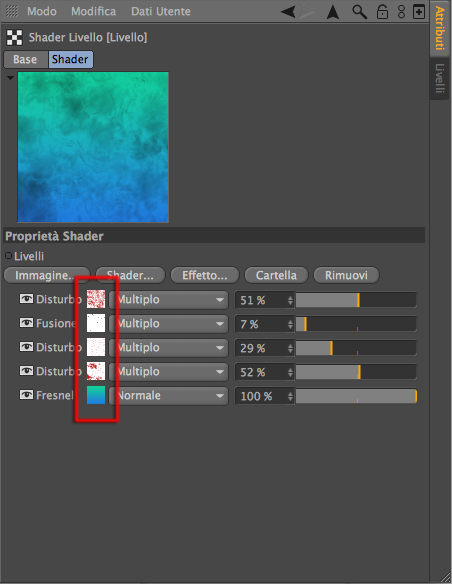This screenshot has height=584, width=452.
Task: Open the magnifier search icon
Action: (359, 12)
